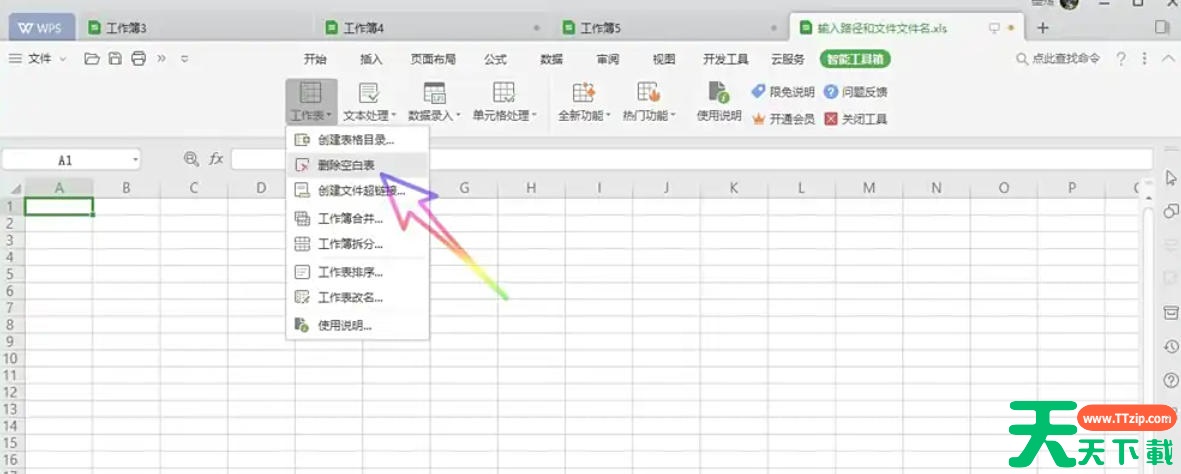The width and height of the screenshot is (1181, 474).
Task: Click the fx insert function icon
Action: (216, 159)
